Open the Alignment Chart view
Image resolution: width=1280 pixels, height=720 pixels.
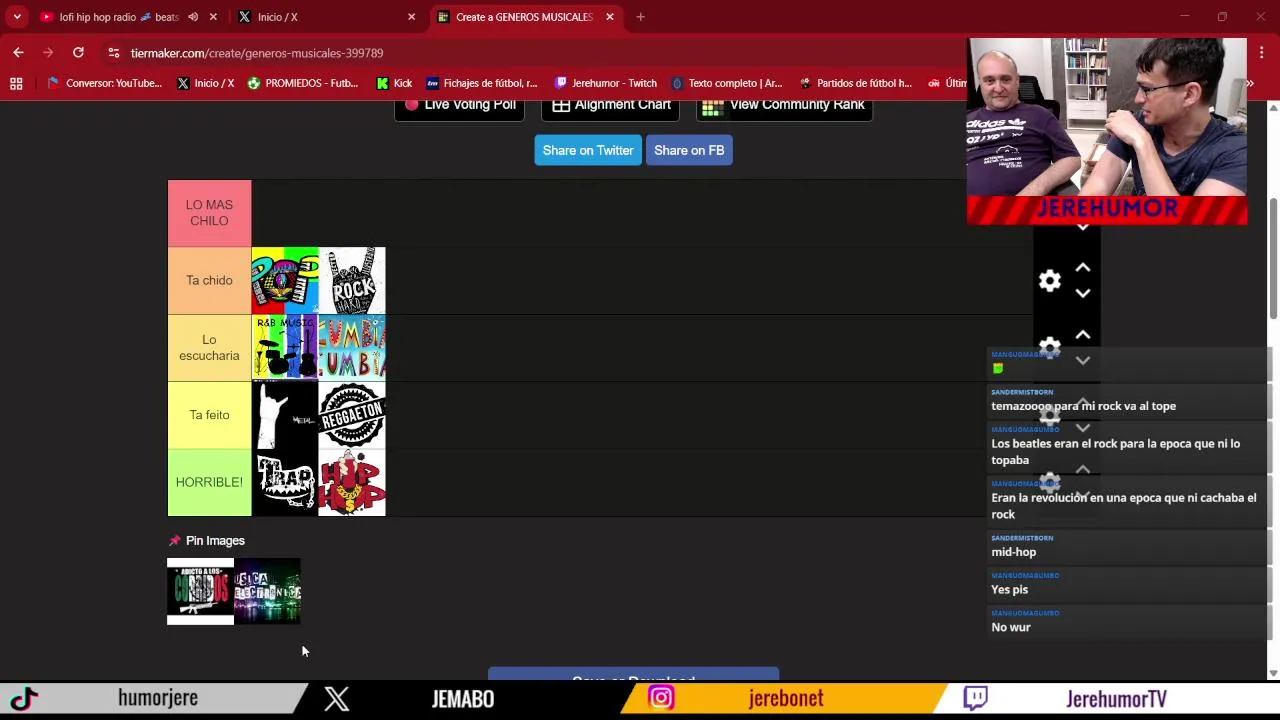click(x=611, y=105)
